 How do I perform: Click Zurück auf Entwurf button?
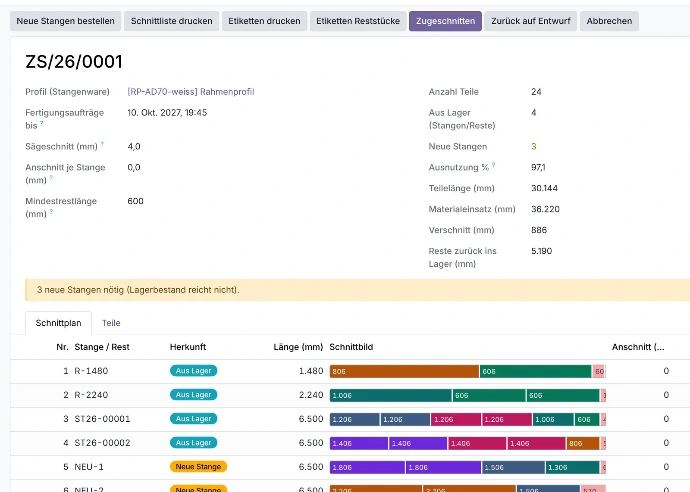[531, 21]
